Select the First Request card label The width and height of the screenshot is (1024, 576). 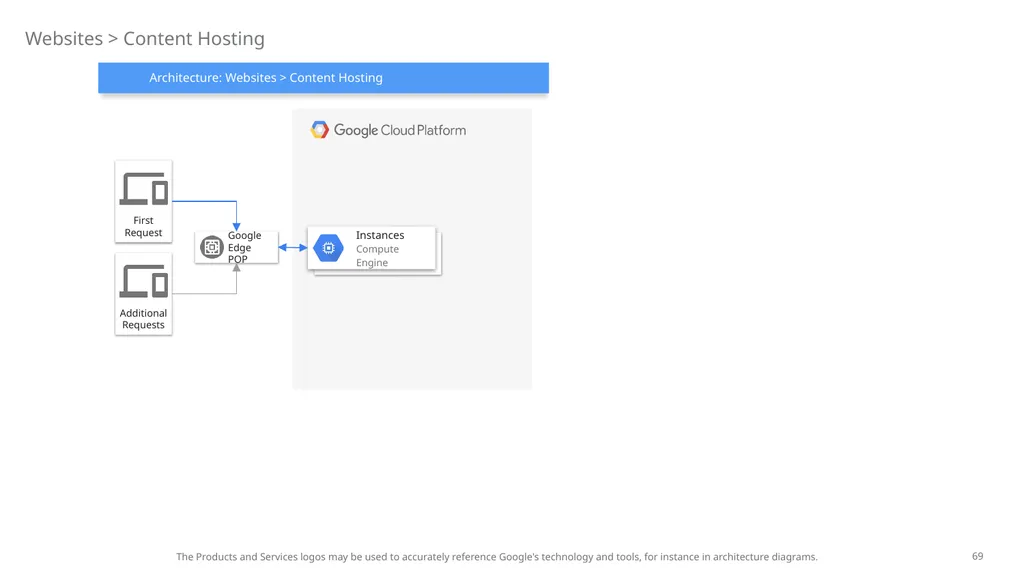point(143,227)
